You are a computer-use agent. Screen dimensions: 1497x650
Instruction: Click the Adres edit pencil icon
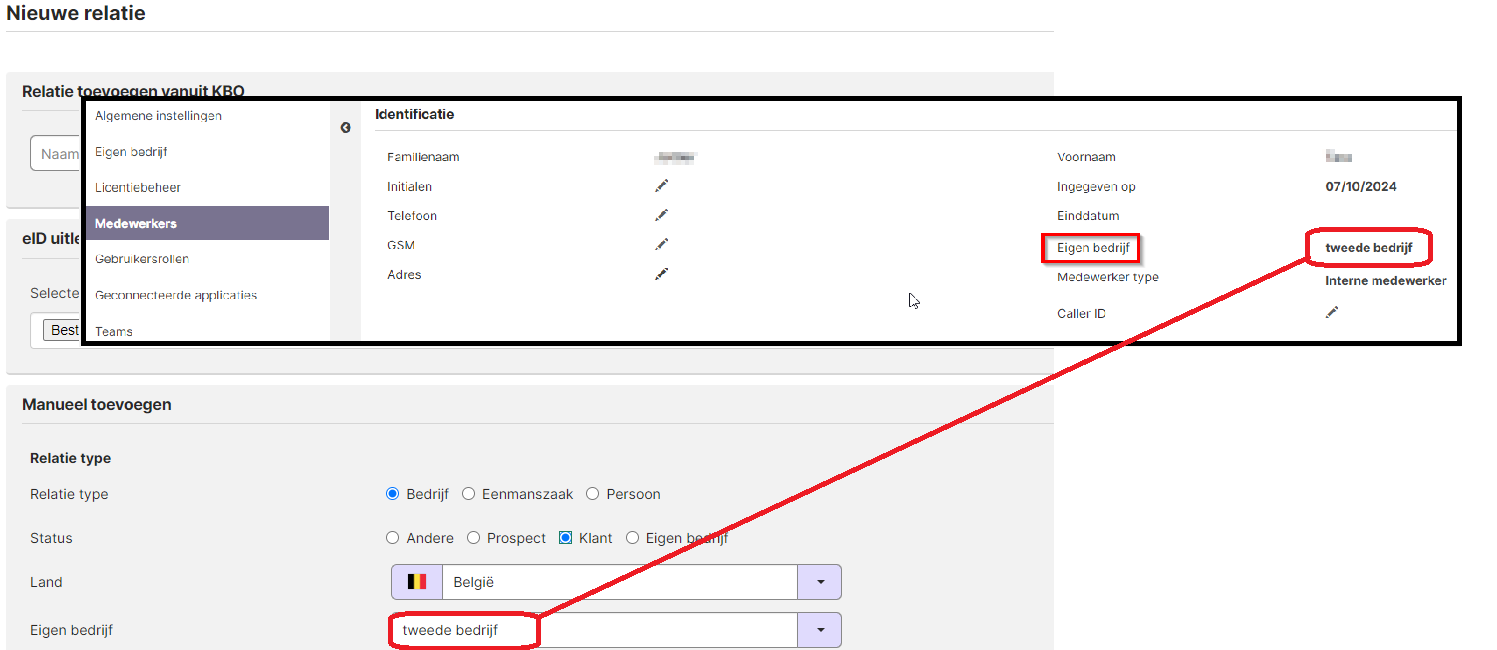click(661, 274)
